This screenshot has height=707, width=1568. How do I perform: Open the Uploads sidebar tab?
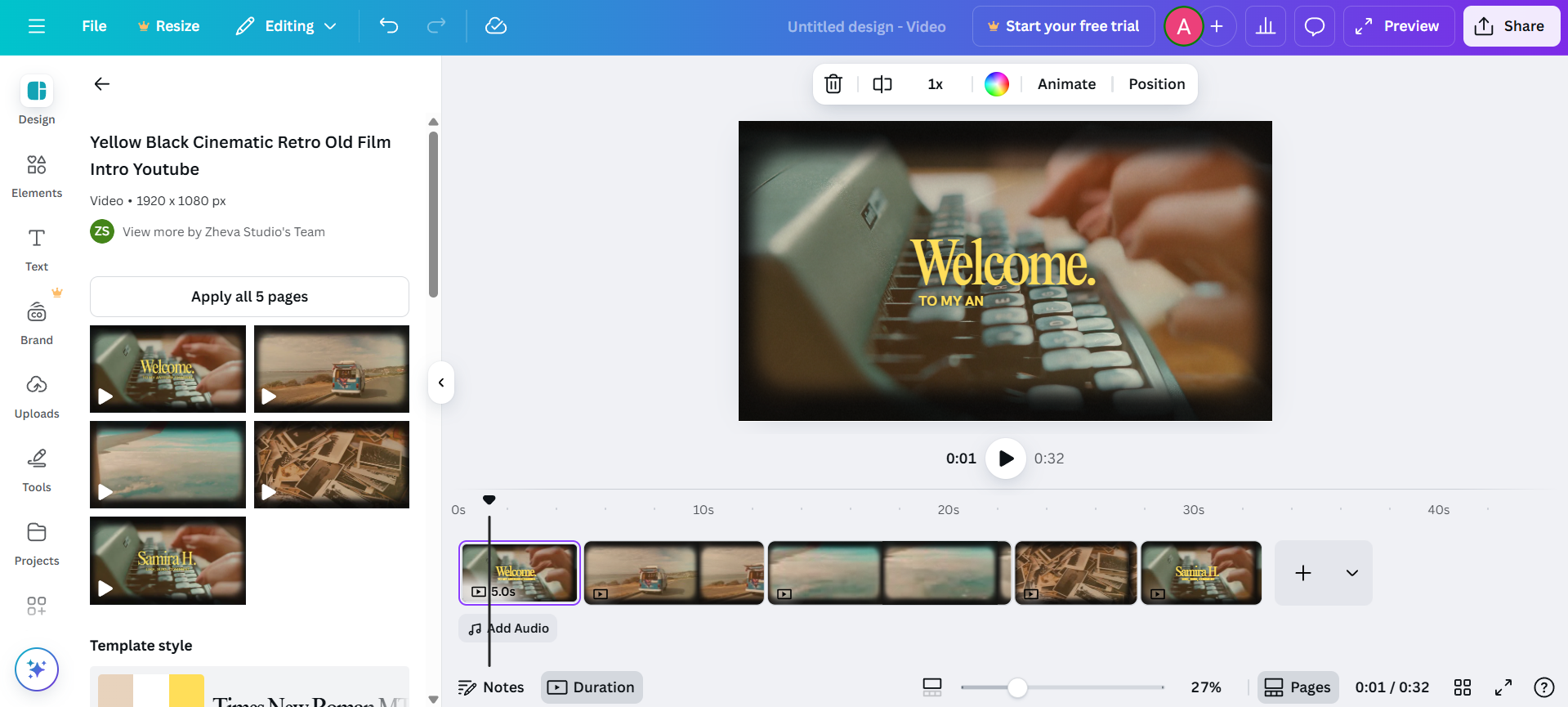point(37,396)
